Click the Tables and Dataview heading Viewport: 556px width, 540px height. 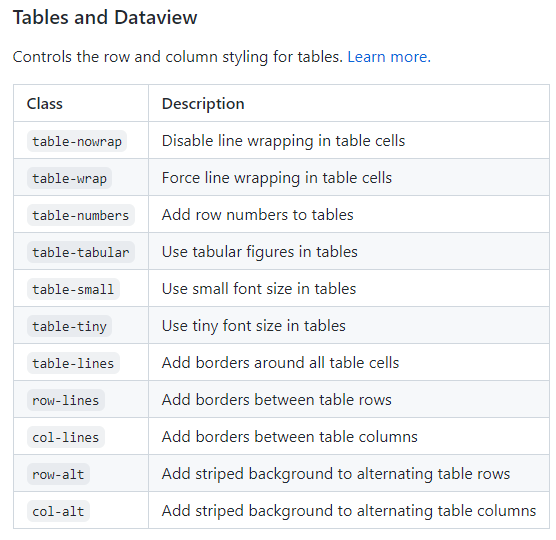(105, 17)
